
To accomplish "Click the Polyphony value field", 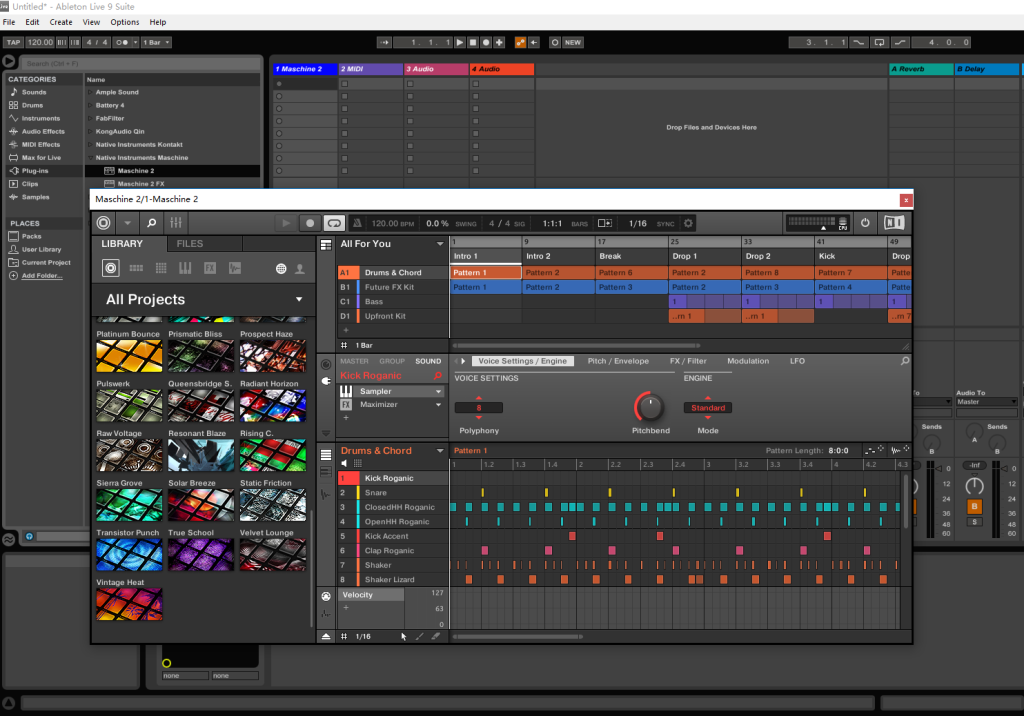I will tap(479, 408).
